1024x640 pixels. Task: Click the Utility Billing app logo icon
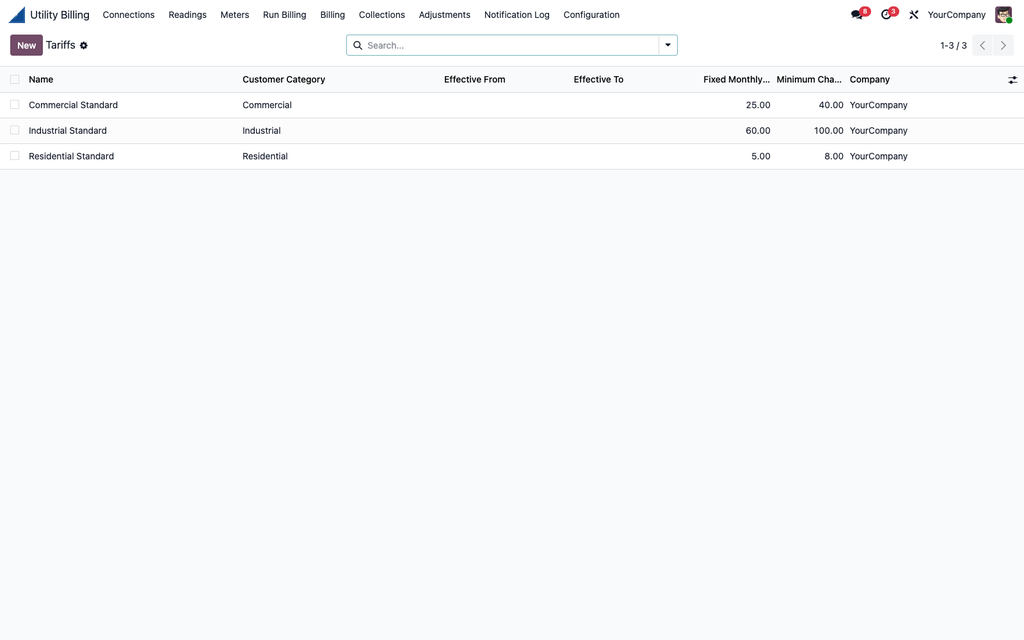pyautogui.click(x=17, y=14)
